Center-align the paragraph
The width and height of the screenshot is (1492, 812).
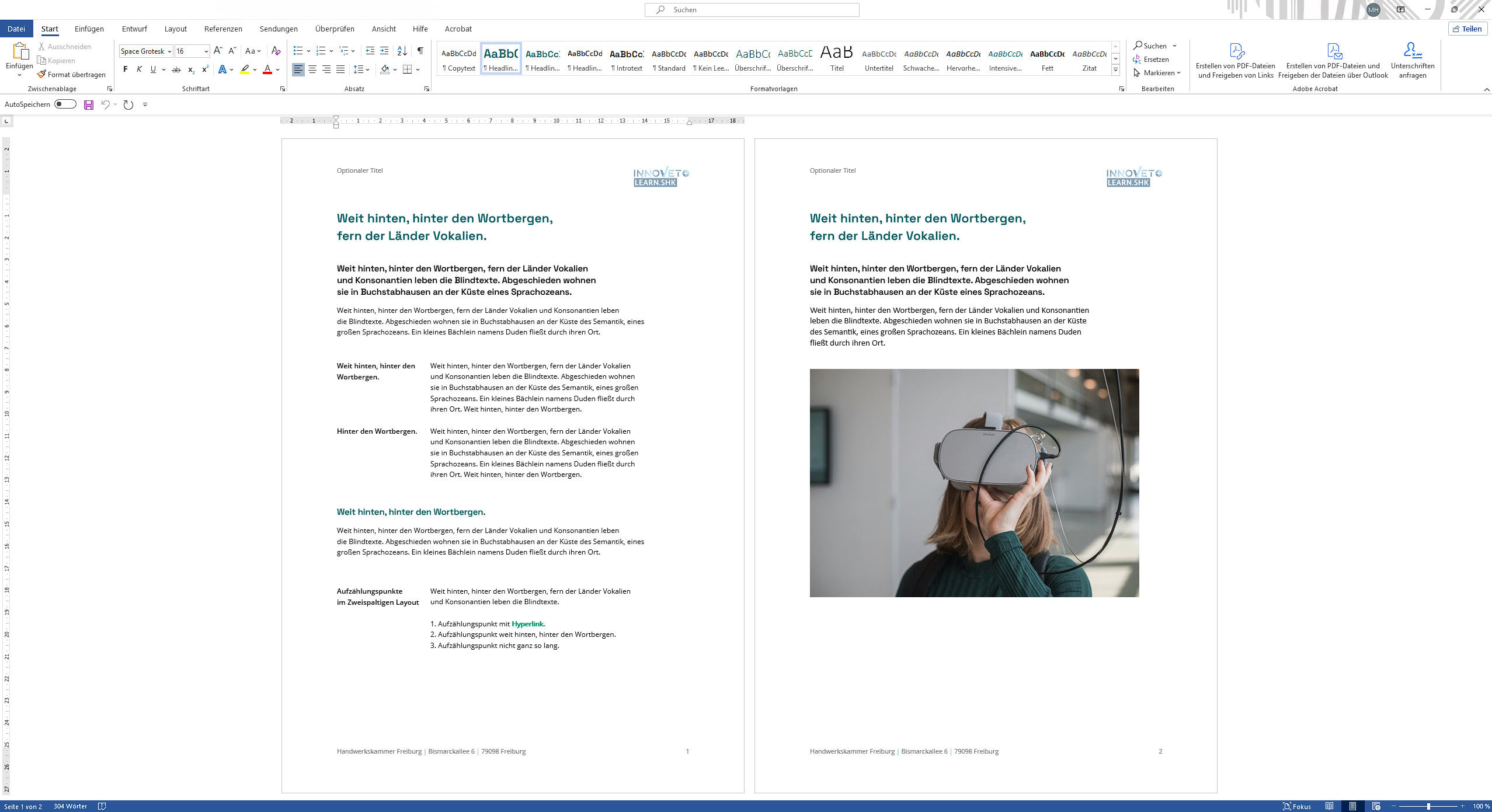tap(312, 69)
